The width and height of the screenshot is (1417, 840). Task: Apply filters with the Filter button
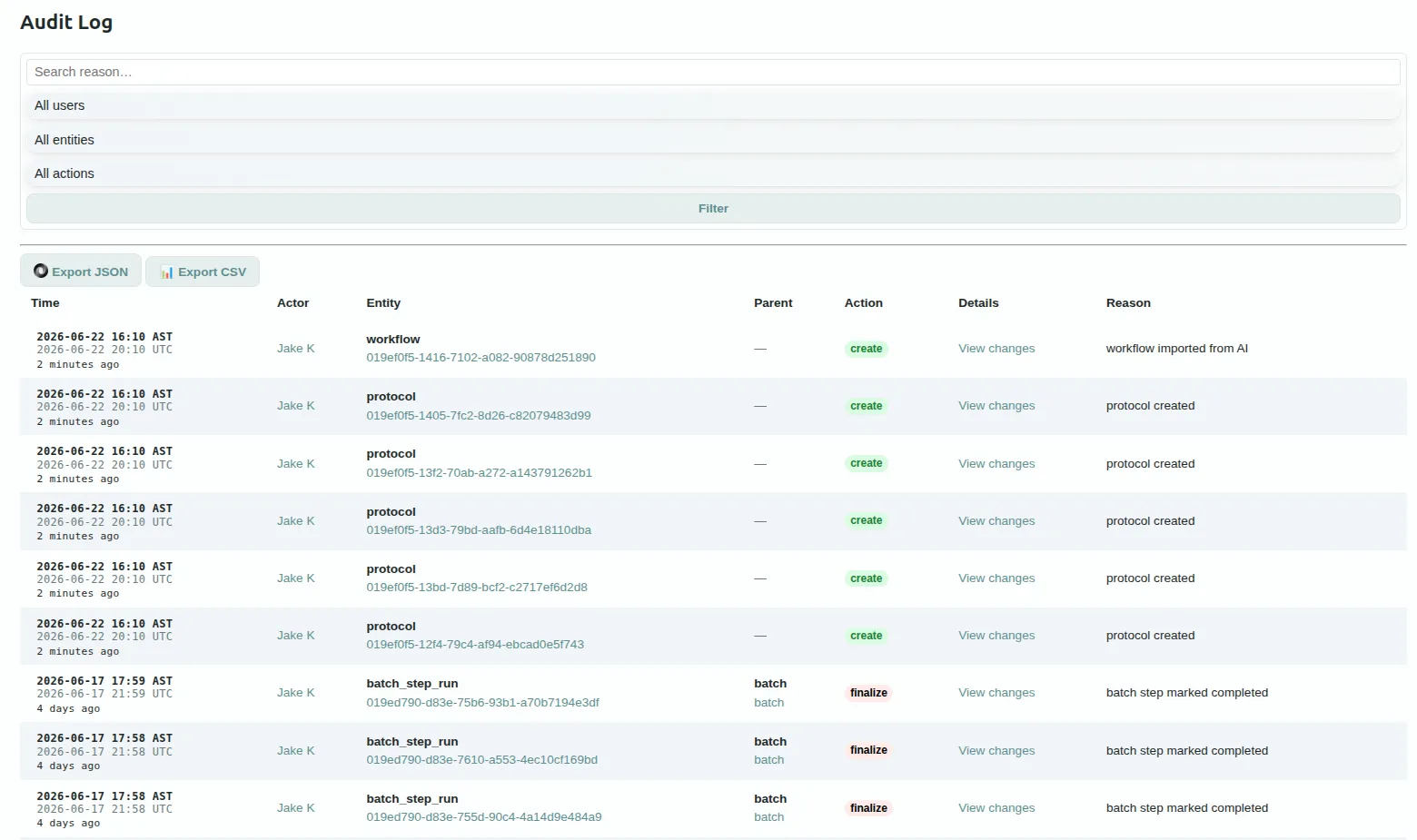click(x=713, y=208)
